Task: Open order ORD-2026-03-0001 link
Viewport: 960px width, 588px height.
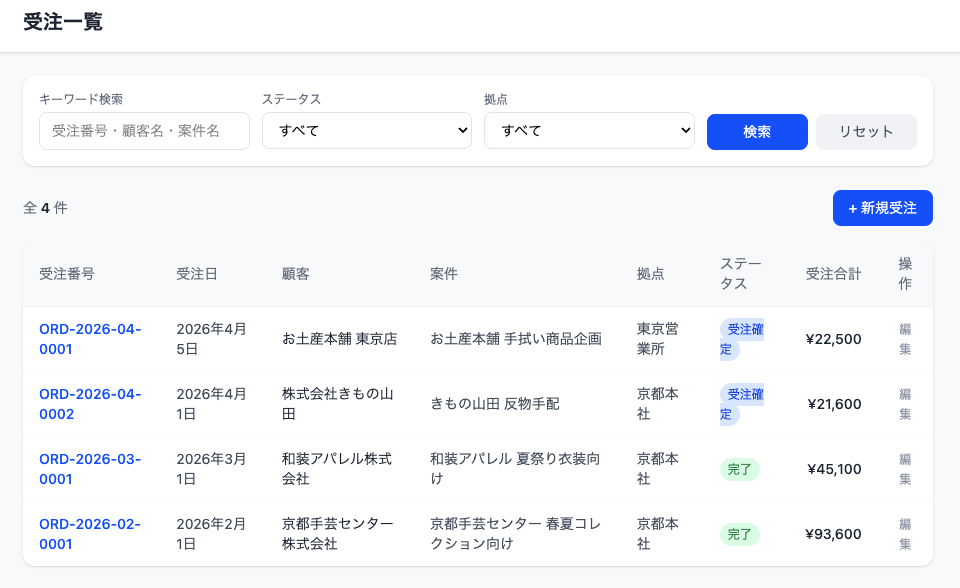Action: click(x=90, y=469)
